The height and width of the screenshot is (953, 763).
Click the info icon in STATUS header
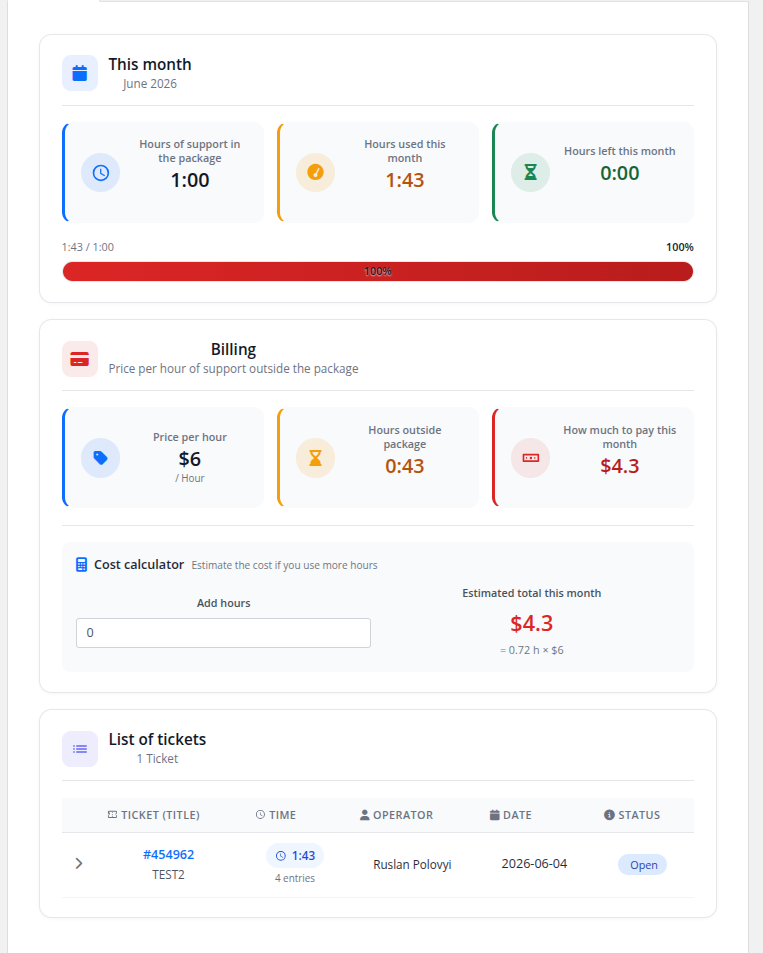click(609, 814)
